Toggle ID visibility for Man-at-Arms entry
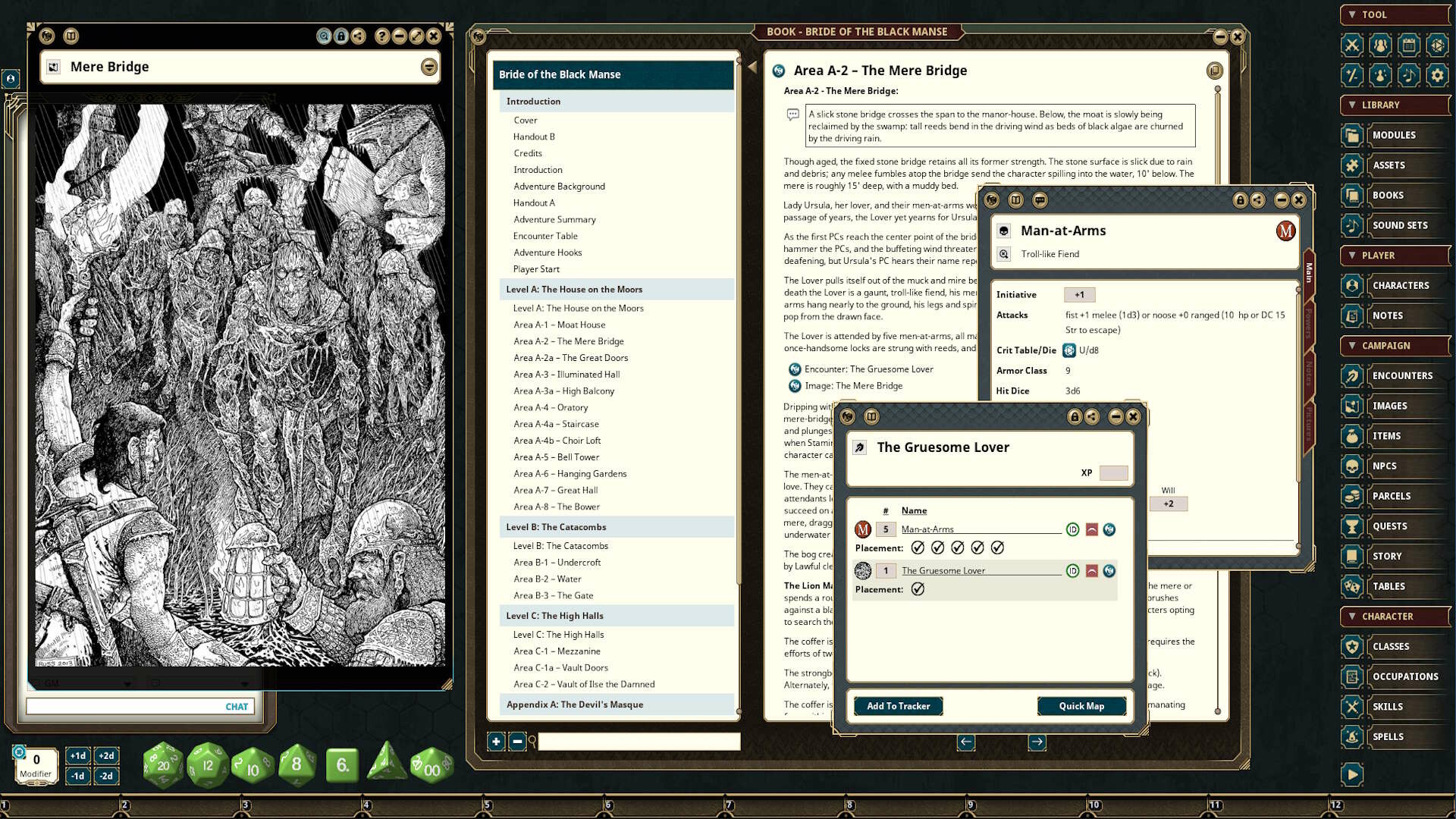This screenshot has height=819, width=1456. 1073,529
